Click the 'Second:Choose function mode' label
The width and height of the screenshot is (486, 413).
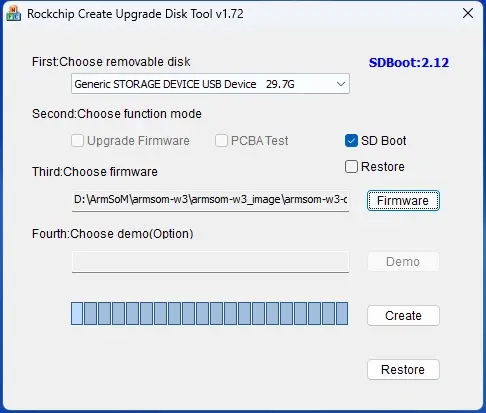(x=117, y=114)
